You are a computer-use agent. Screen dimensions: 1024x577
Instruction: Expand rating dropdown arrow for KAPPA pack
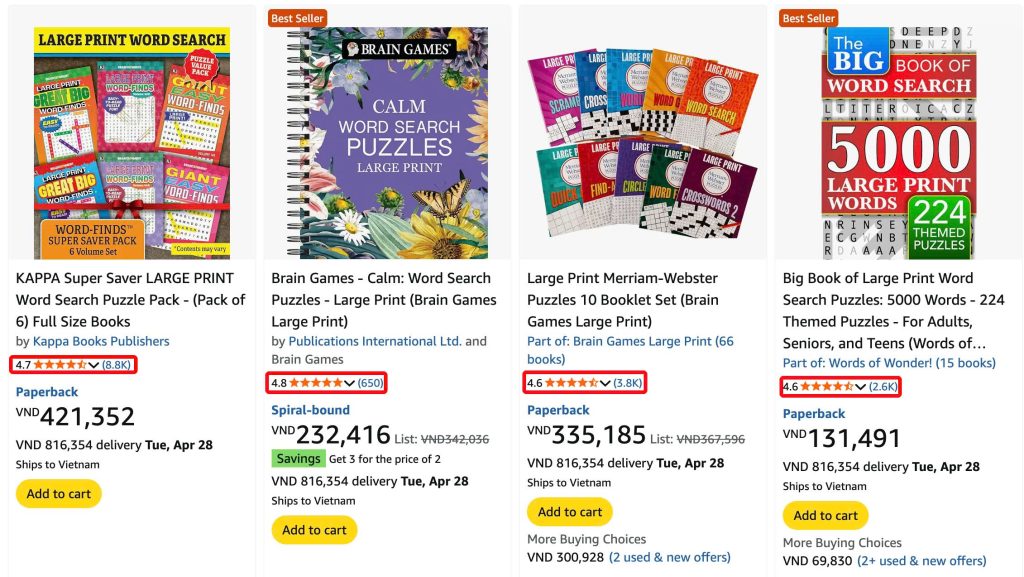click(x=94, y=365)
